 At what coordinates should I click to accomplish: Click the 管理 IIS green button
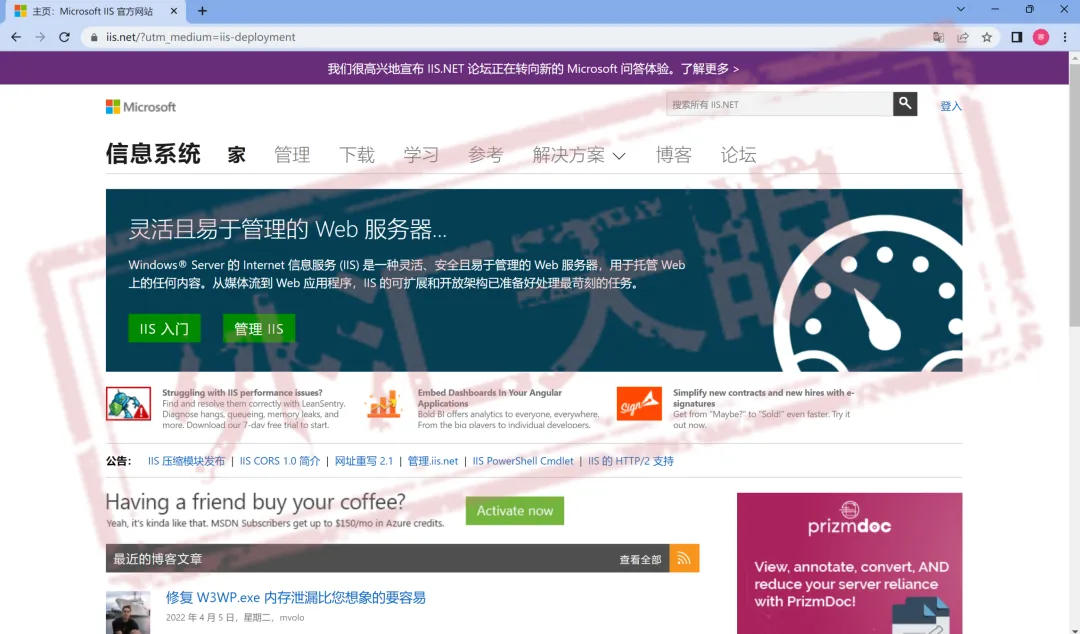coord(259,329)
